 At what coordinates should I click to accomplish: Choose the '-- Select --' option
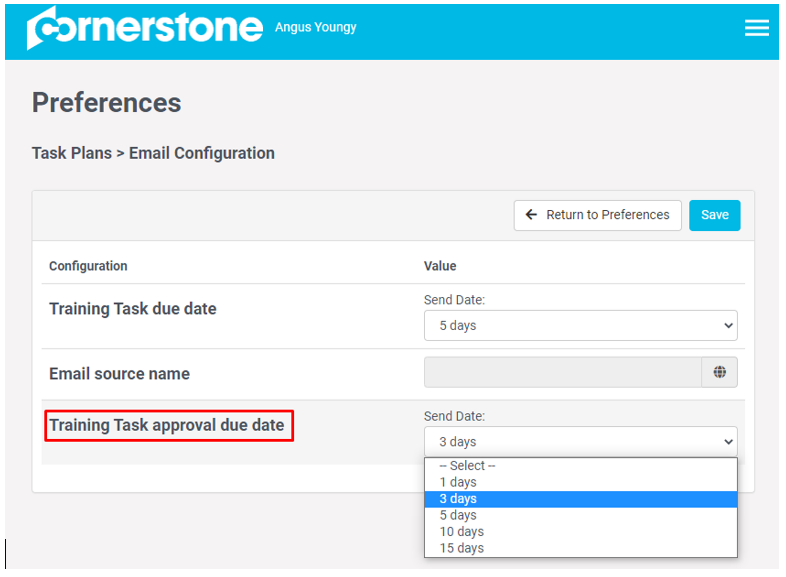(580, 466)
